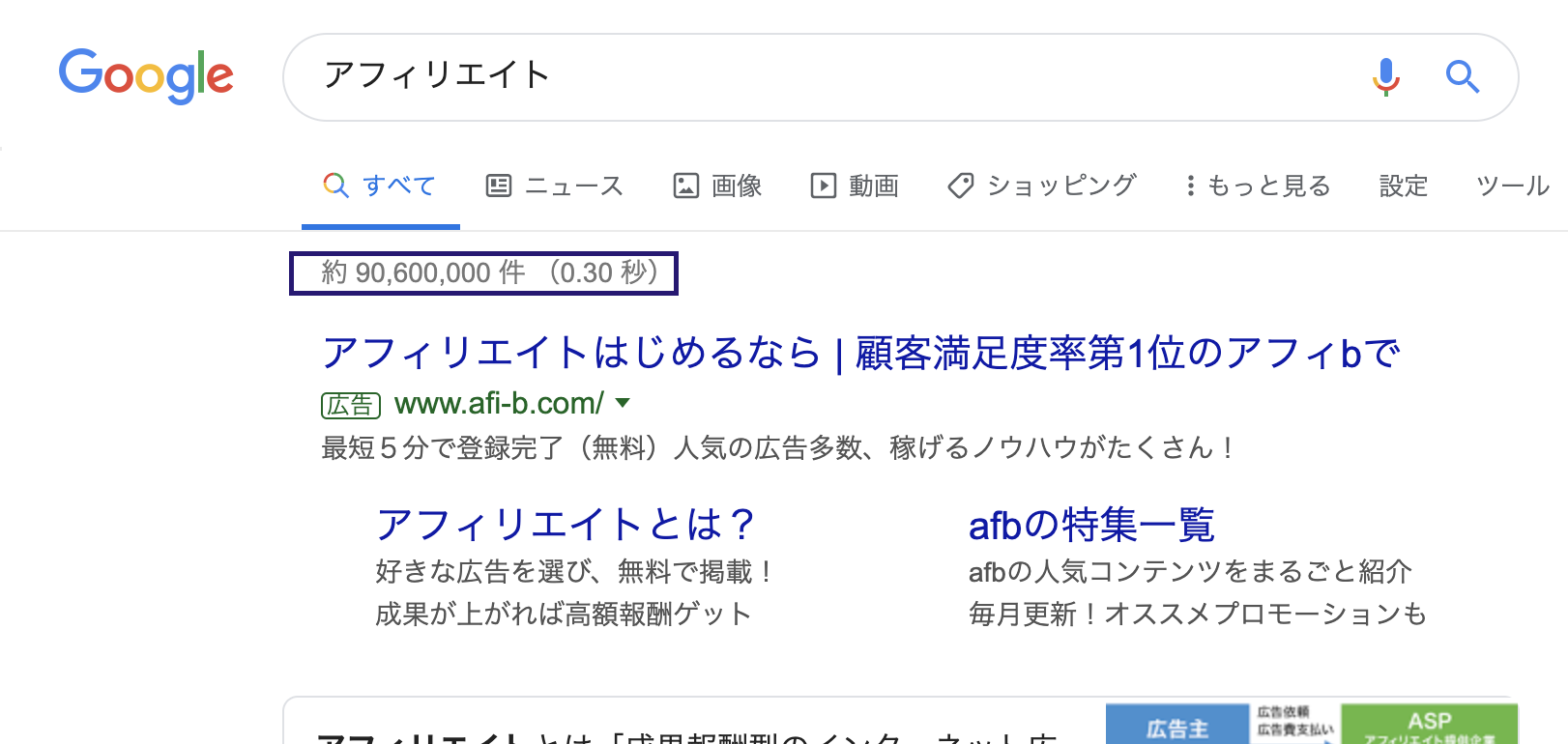Open the ad title アフィリエイトはじめるなら
This screenshot has height=744, width=1568.
pos(860,353)
